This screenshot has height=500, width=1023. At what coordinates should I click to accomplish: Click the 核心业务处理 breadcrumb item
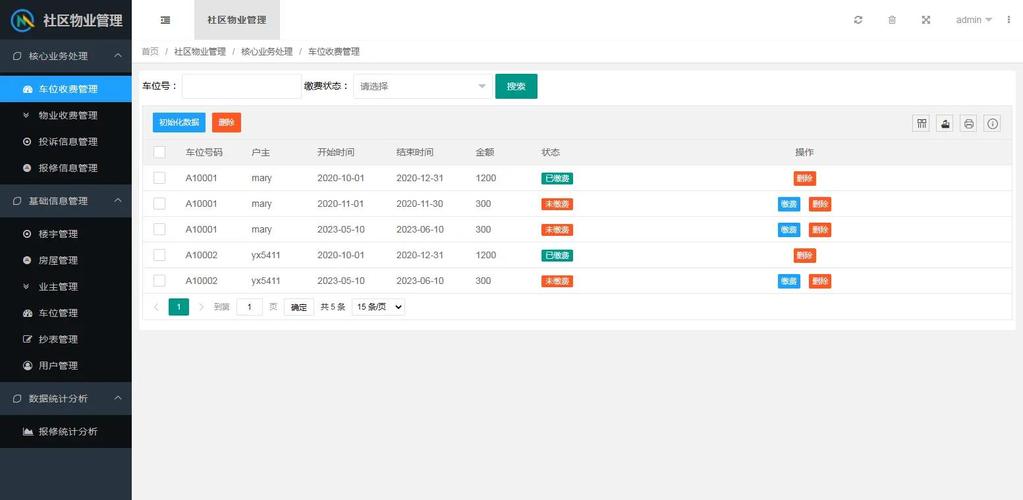[267, 52]
